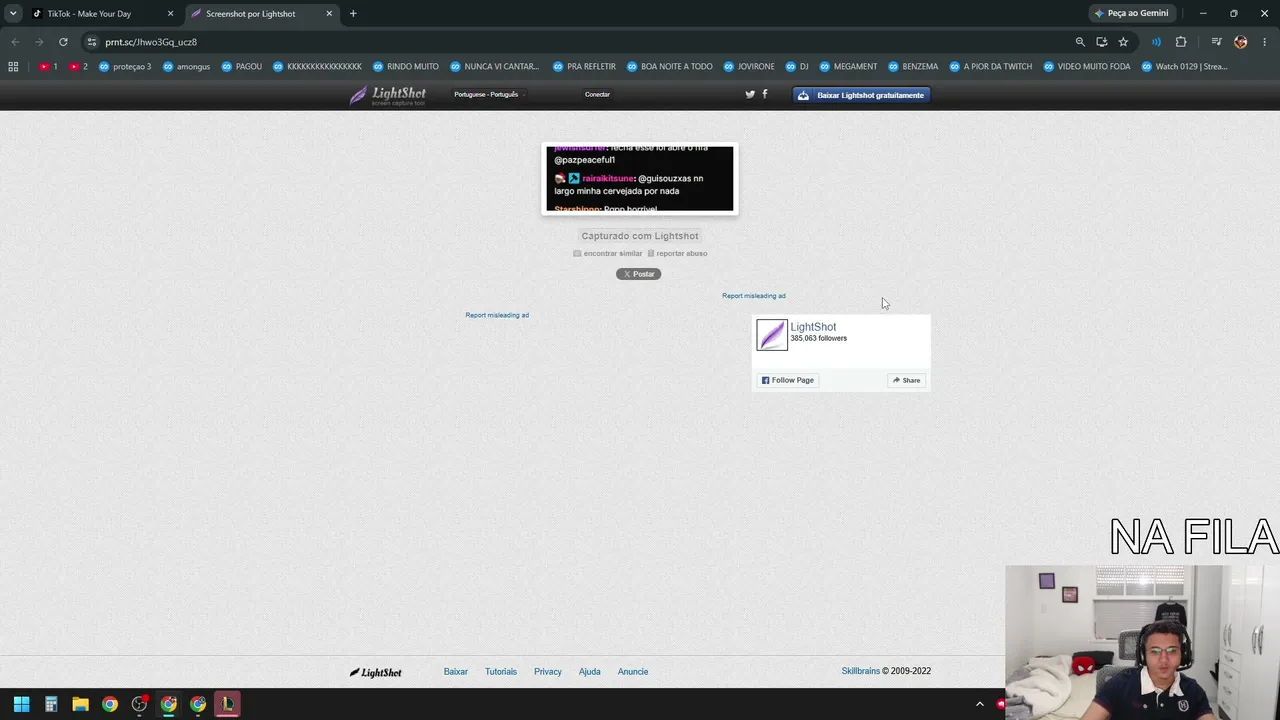Open the KKKKKKKKKKKKKKK bookmark
Image resolution: width=1280 pixels, height=720 pixels.
[318, 67]
